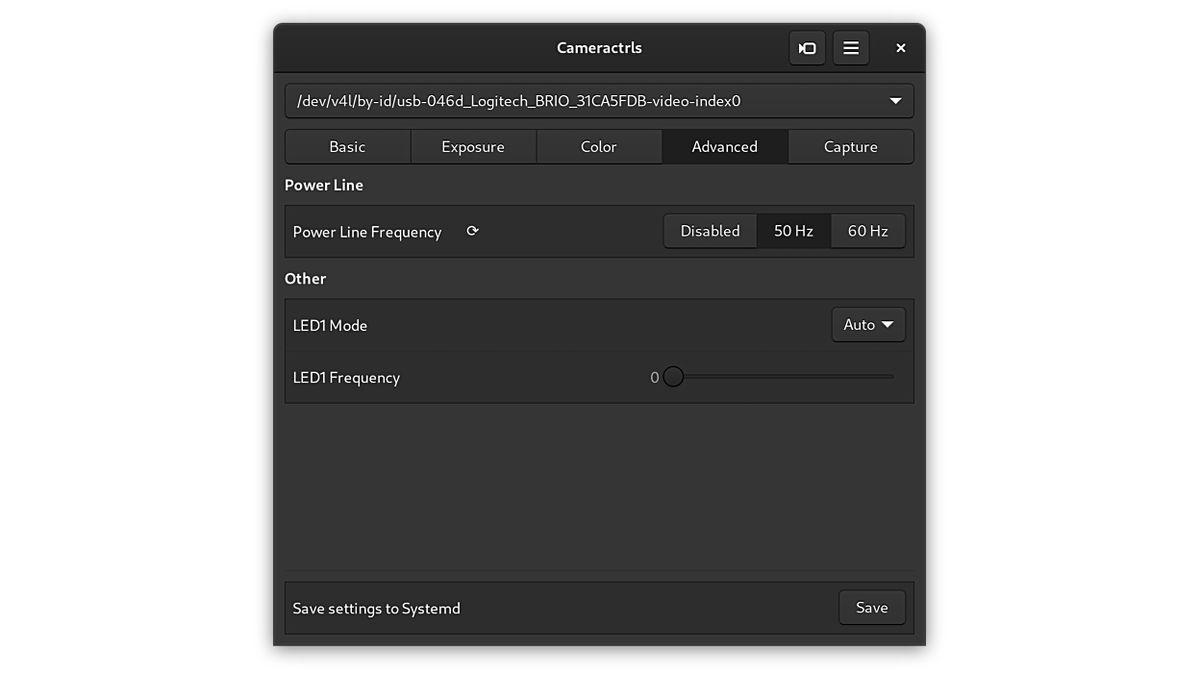Set LED1 Frequency by clicking slider track
The height and width of the screenshot is (675, 1200).
click(790, 377)
